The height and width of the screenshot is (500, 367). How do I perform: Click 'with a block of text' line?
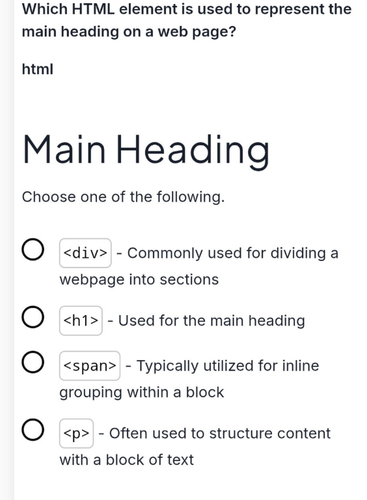click(127, 460)
